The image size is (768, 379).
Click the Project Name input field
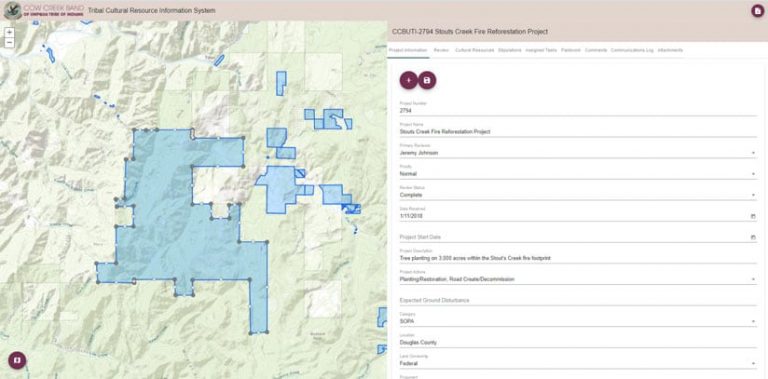(x=578, y=132)
